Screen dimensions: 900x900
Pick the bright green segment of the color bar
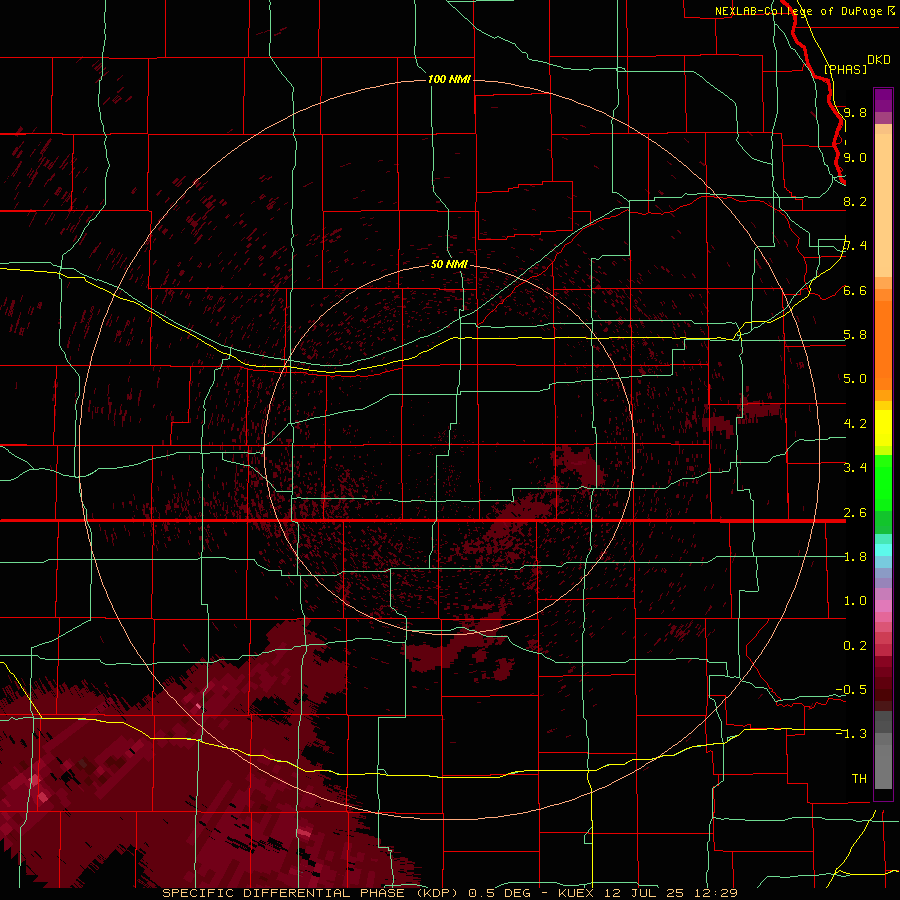[x=883, y=482]
